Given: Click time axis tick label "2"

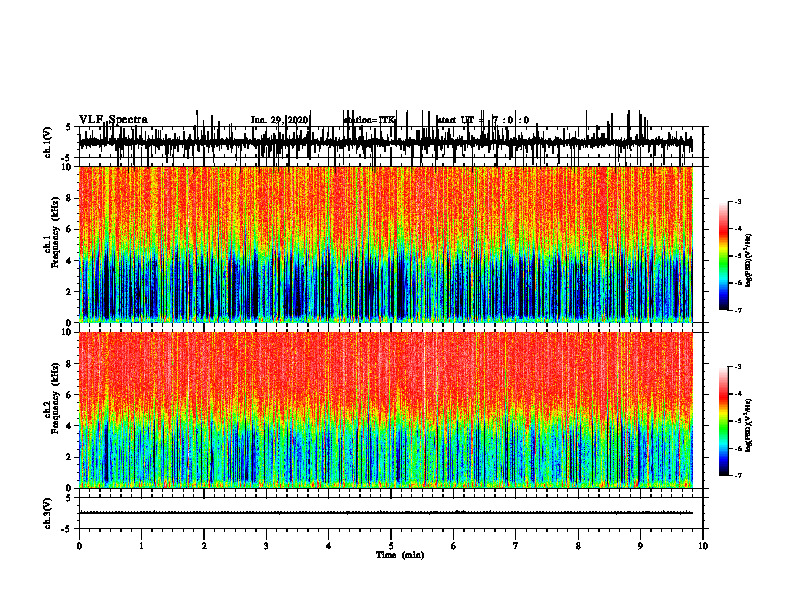Looking at the screenshot, I should 204,546.
